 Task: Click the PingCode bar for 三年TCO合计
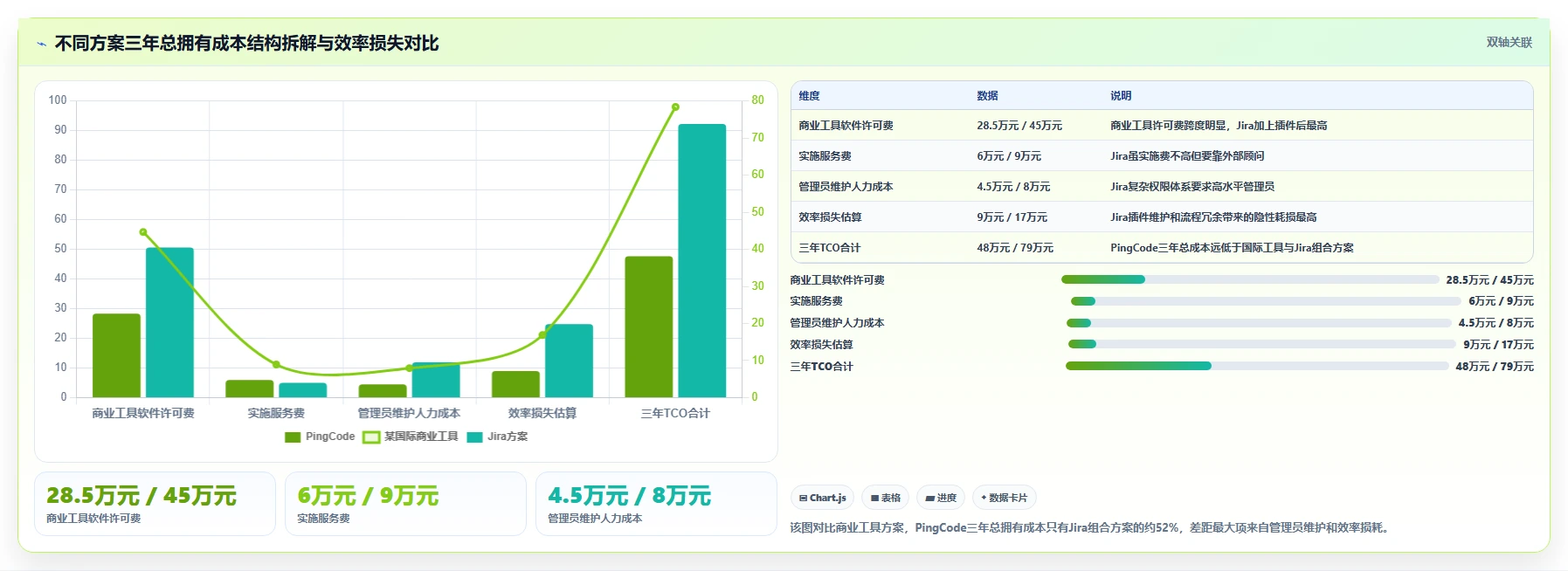click(649, 327)
